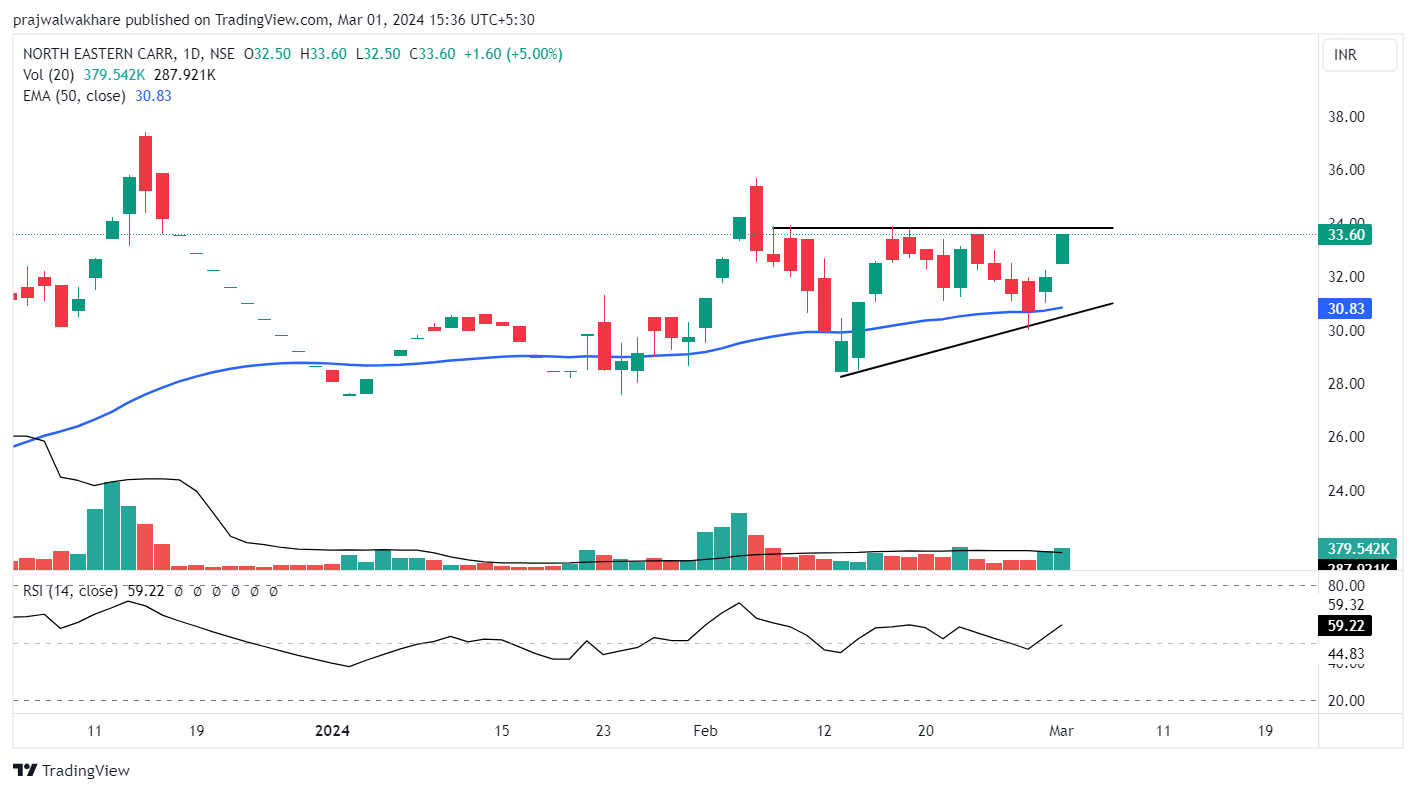Click the latest green candle near Mar
Screen dimensions: 1416x792
pyautogui.click(x=1062, y=249)
